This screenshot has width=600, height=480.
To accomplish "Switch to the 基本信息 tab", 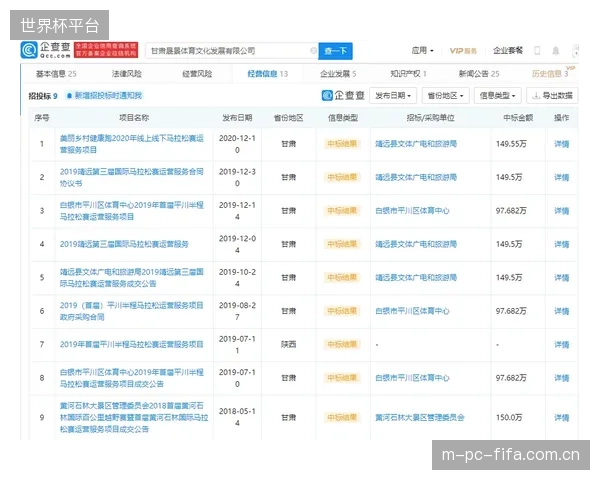I will click(56, 73).
